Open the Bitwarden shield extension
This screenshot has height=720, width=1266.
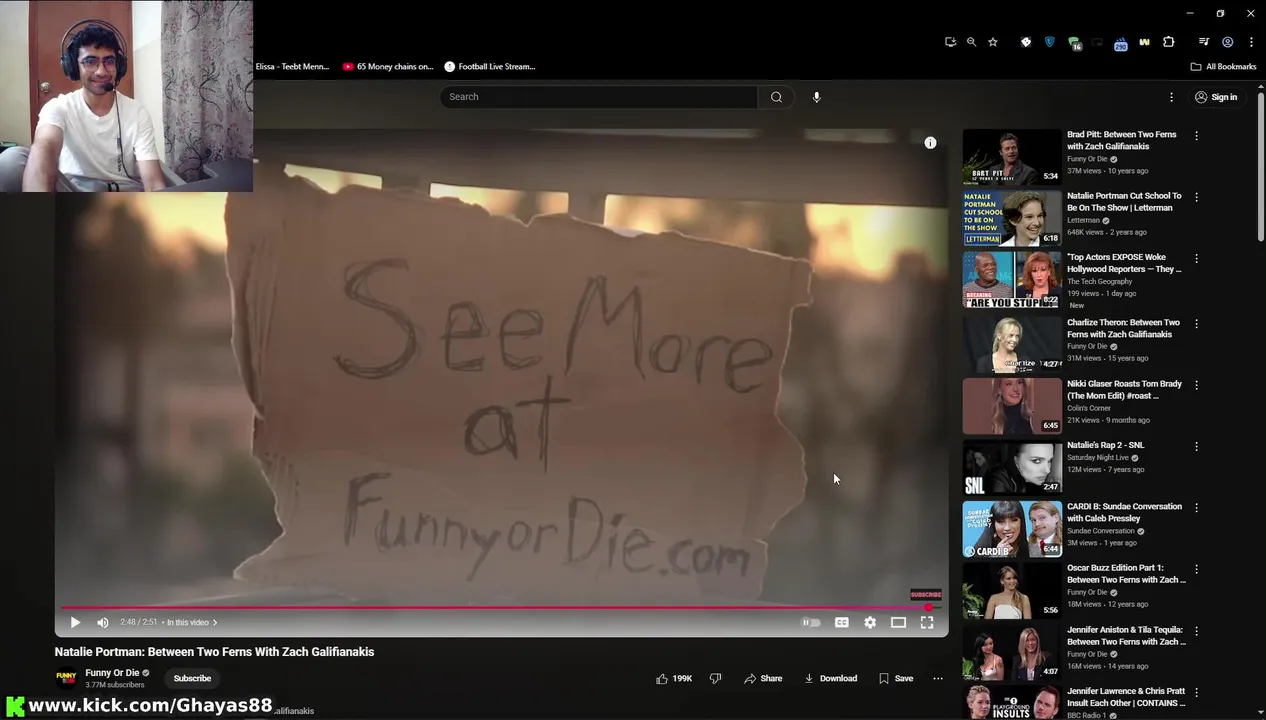[x=1049, y=42]
